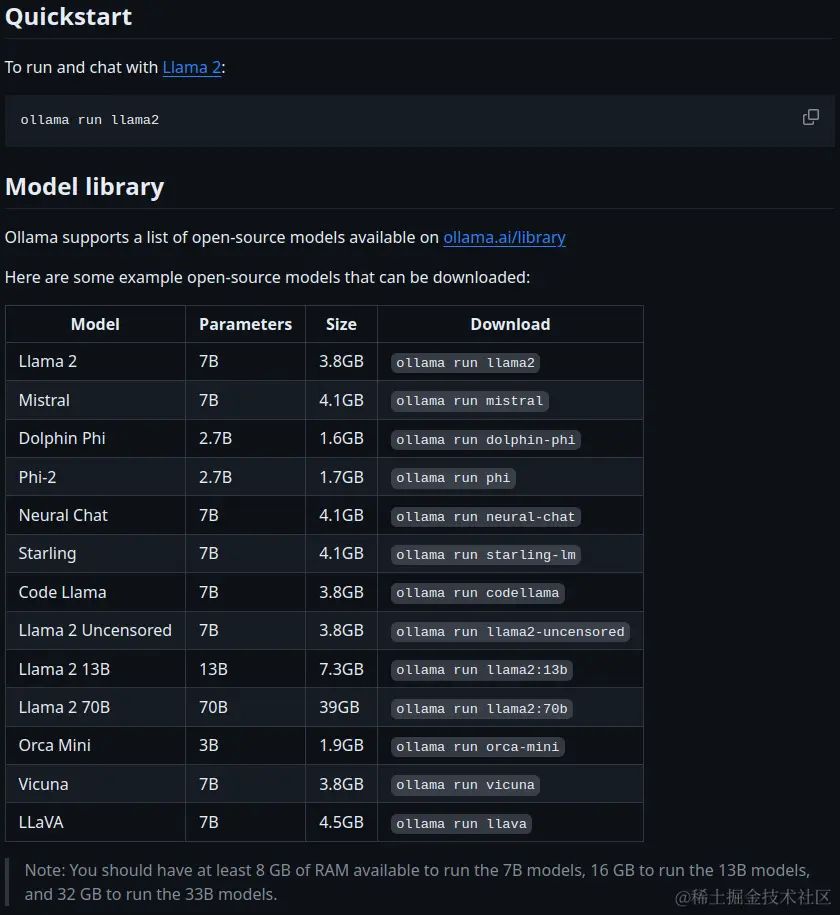Click the Size column header

341,324
